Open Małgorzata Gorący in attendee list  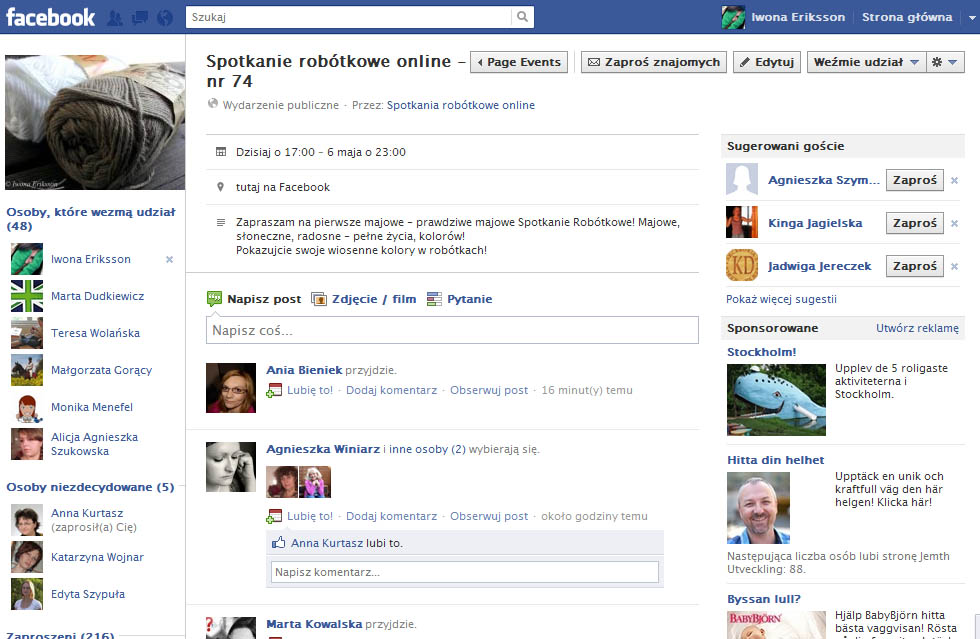point(101,370)
